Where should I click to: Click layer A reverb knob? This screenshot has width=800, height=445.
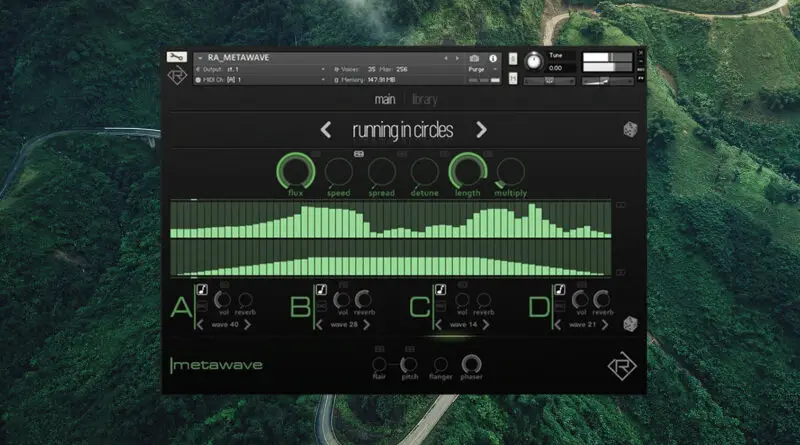(245, 300)
